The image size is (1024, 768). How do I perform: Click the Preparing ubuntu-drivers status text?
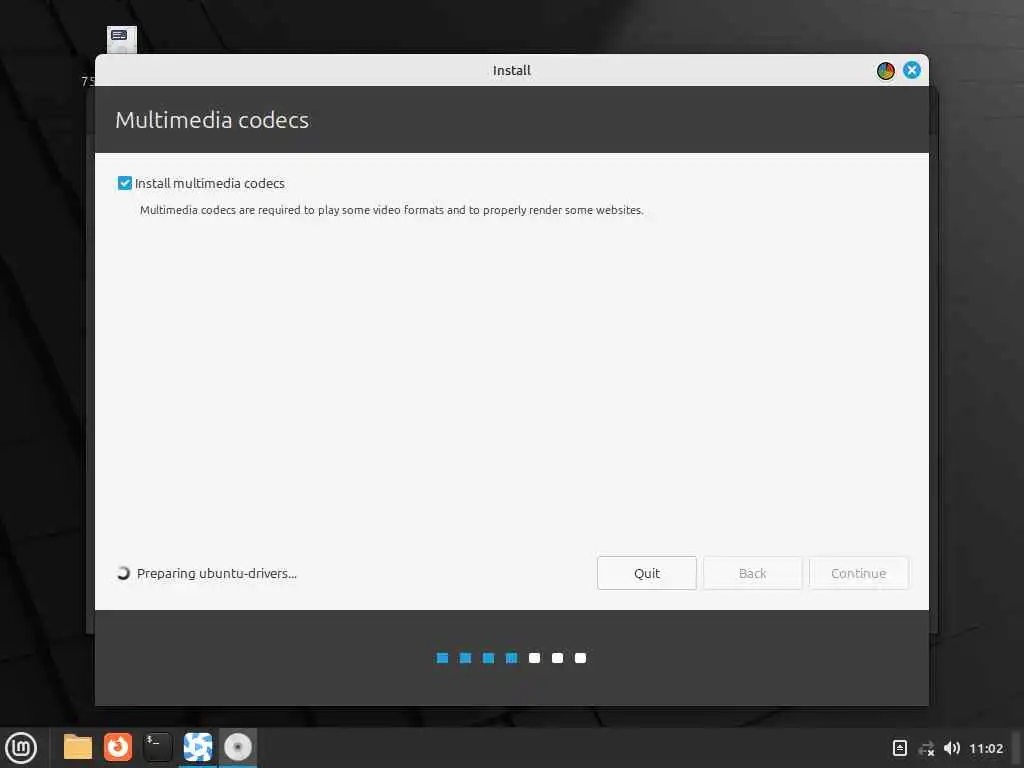click(x=217, y=573)
